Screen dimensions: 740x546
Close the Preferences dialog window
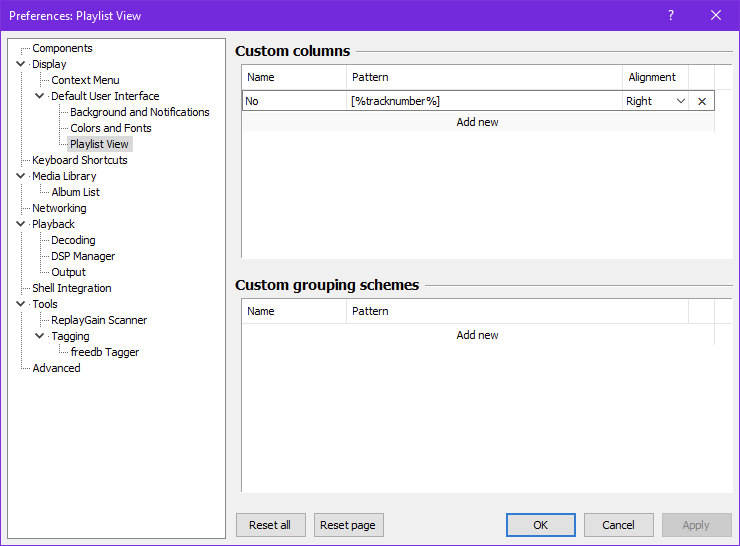click(715, 15)
